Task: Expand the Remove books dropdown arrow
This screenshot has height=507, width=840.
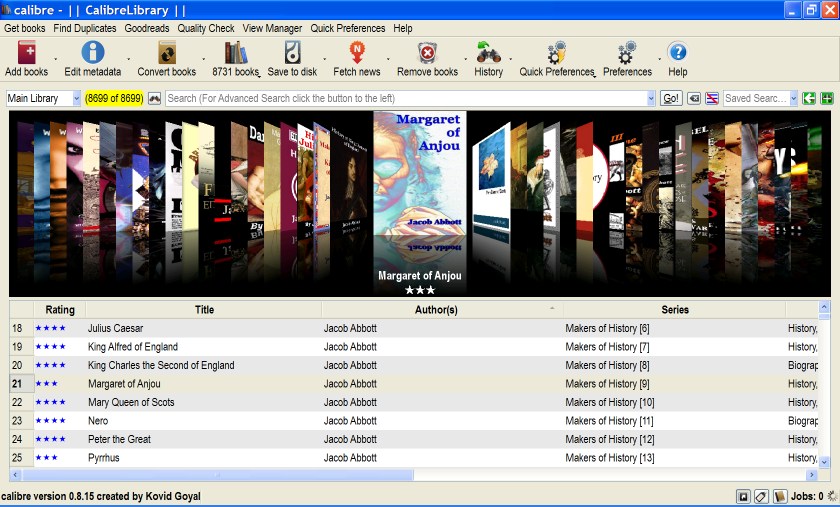Action: [x=466, y=59]
